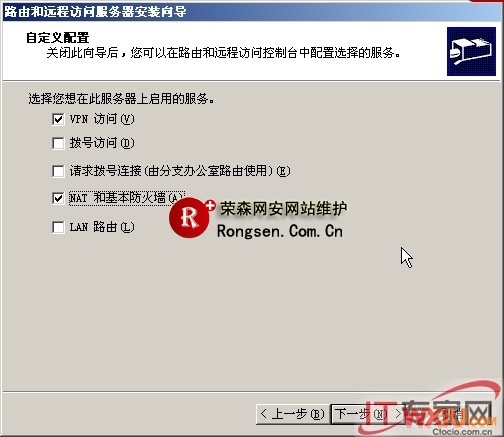Enable the 拨号访问(D) checkbox
The image size is (504, 437).
58,143
